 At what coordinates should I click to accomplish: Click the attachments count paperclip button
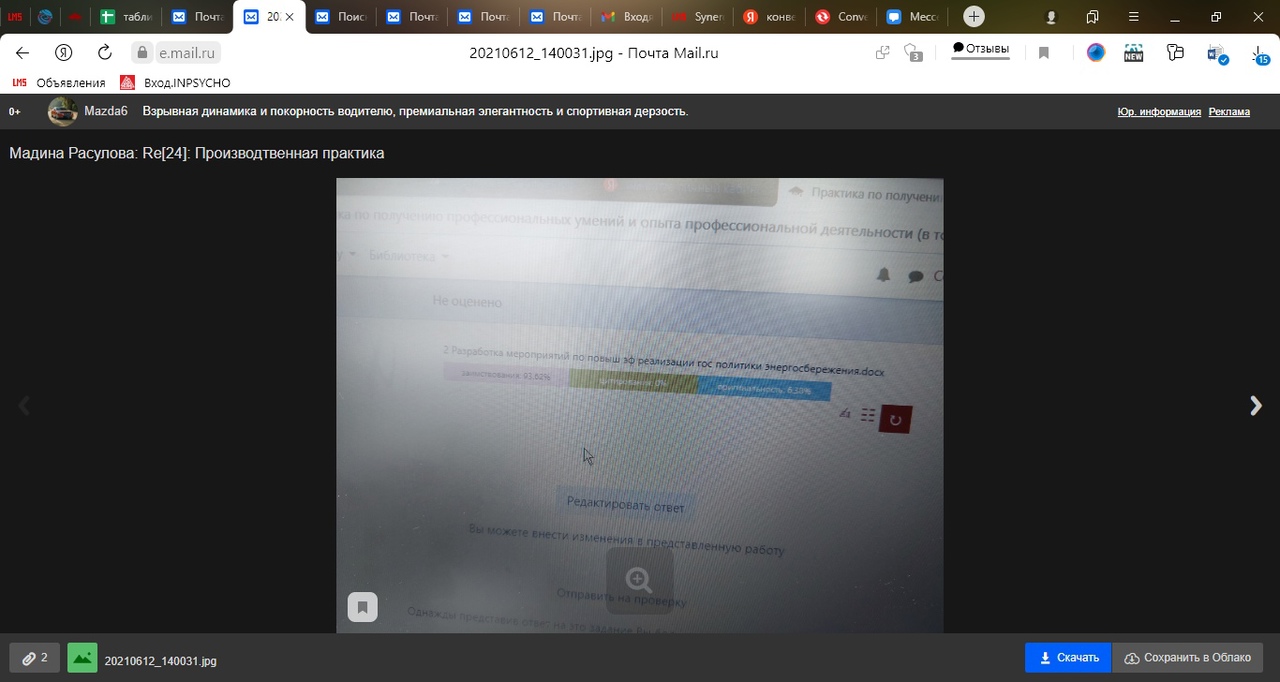pos(34,658)
